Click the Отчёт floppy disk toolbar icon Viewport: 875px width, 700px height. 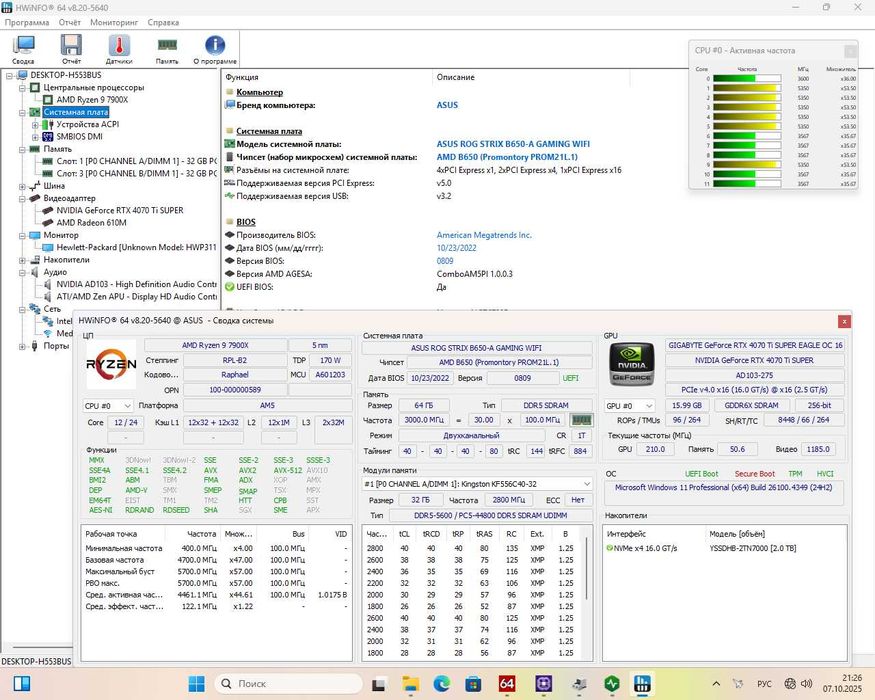71,49
